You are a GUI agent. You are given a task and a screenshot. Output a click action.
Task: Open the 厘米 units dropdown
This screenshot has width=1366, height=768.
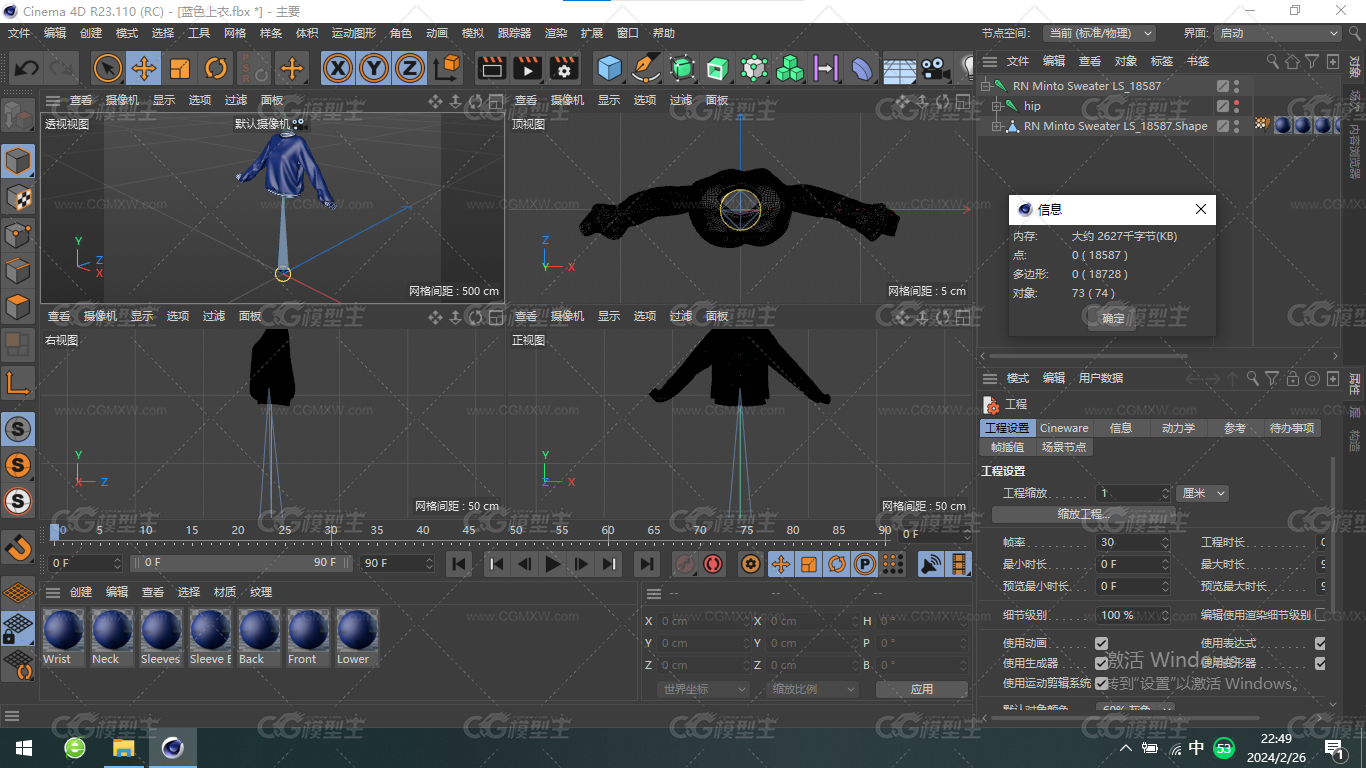coord(1203,493)
